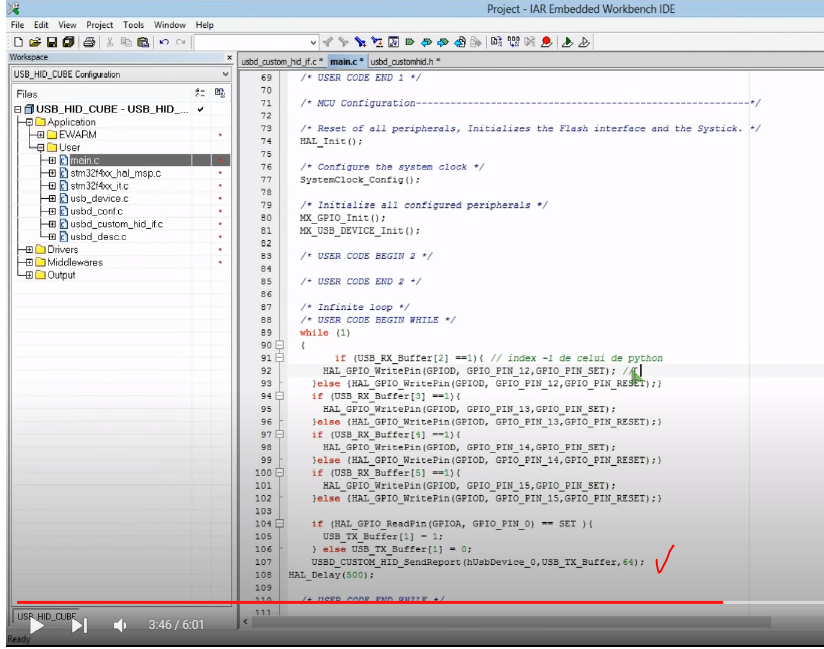This screenshot has width=824, height=649.
Task: Open the Edit menu
Action: [41, 25]
